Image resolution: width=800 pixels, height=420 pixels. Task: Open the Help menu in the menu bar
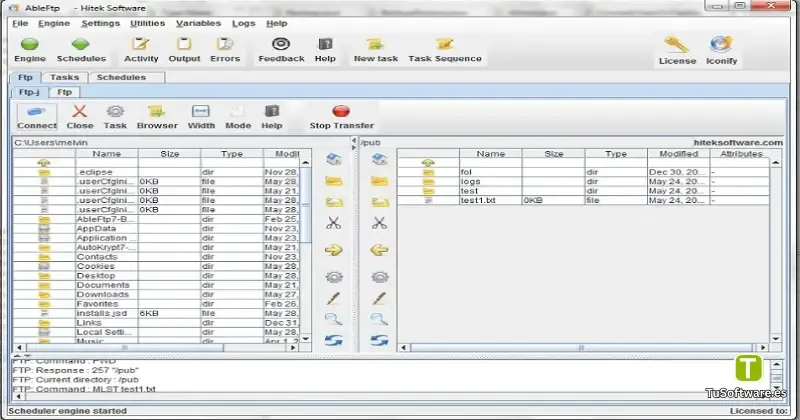277,23
